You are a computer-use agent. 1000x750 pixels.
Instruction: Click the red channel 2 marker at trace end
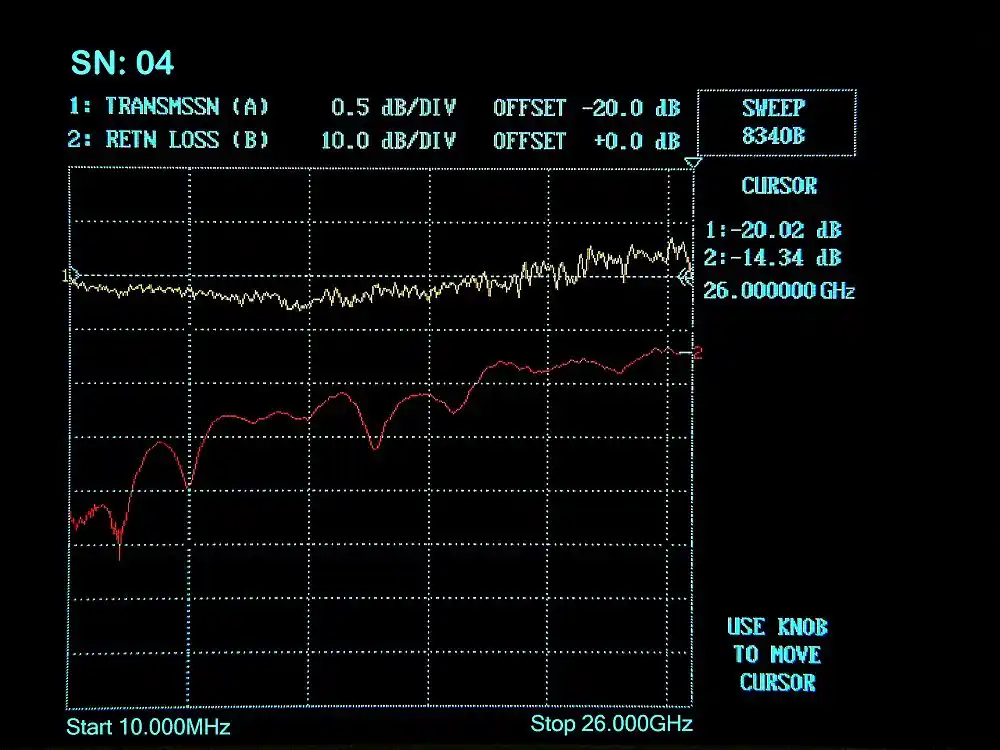696,352
